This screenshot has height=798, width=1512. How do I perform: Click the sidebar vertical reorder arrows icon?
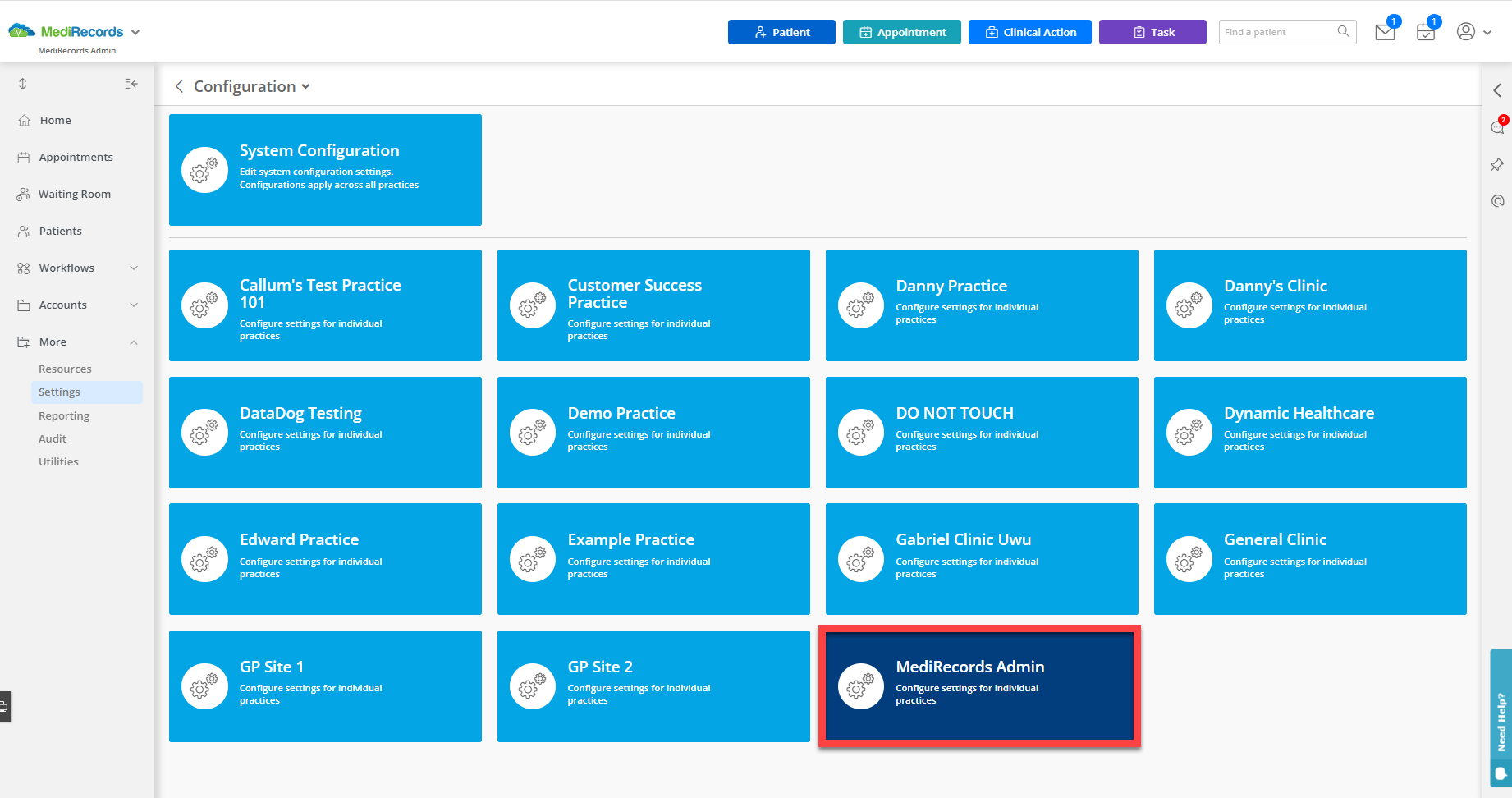click(23, 84)
